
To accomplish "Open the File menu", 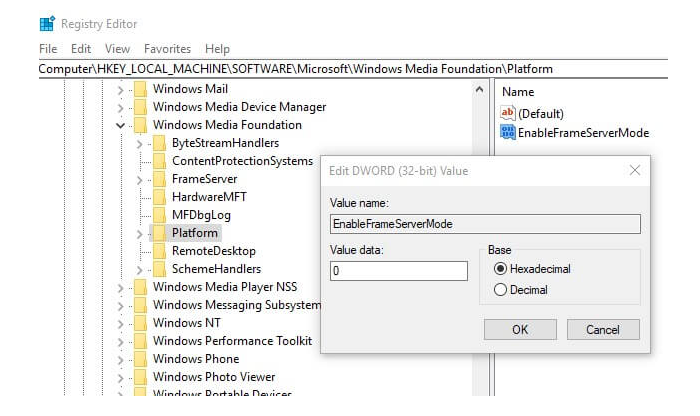I will click(x=48, y=49).
